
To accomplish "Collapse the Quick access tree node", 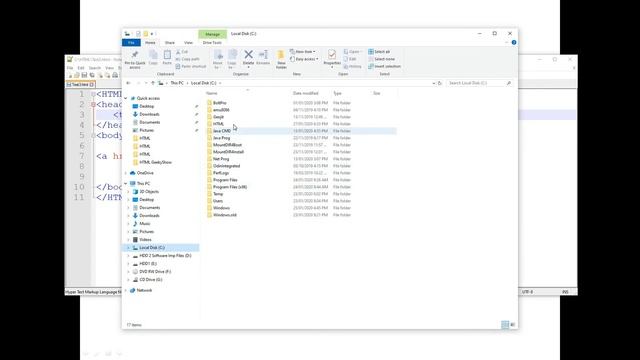I will (x=126, y=98).
